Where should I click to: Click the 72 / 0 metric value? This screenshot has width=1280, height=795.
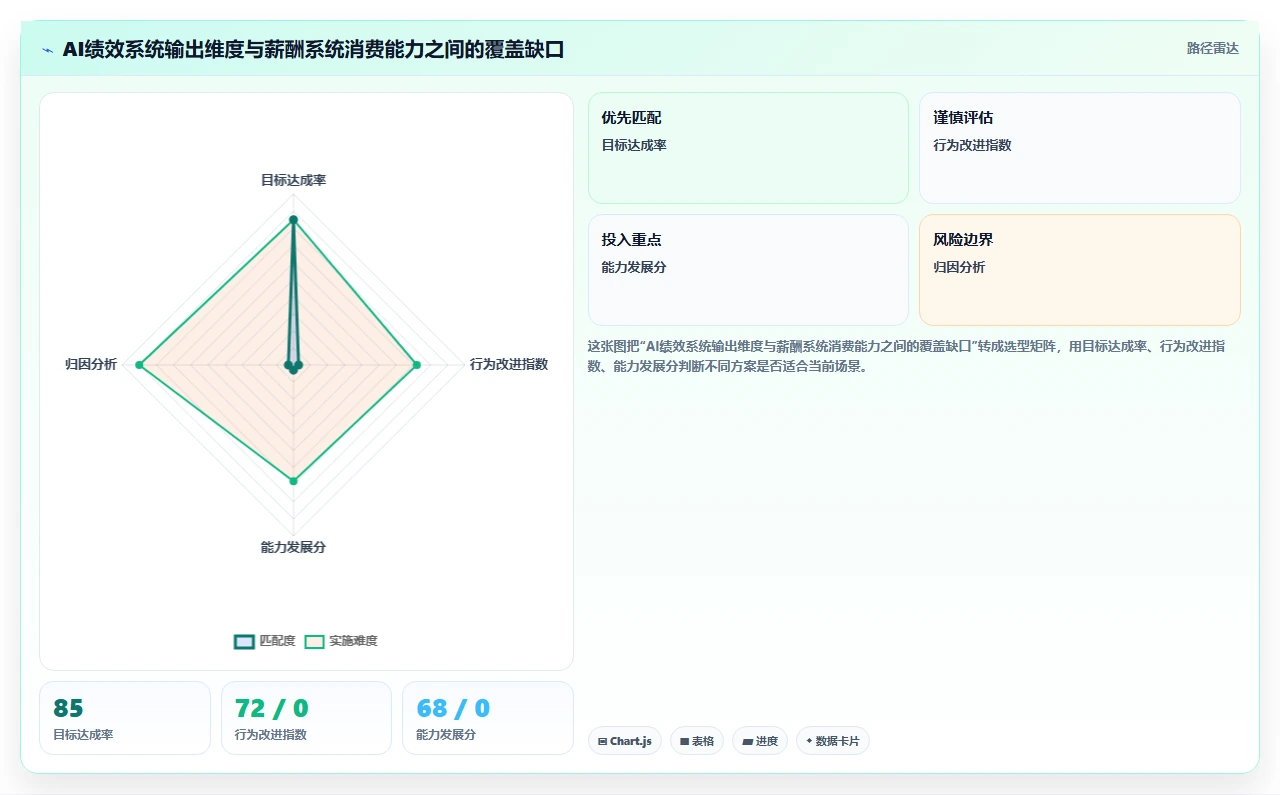[x=272, y=708]
